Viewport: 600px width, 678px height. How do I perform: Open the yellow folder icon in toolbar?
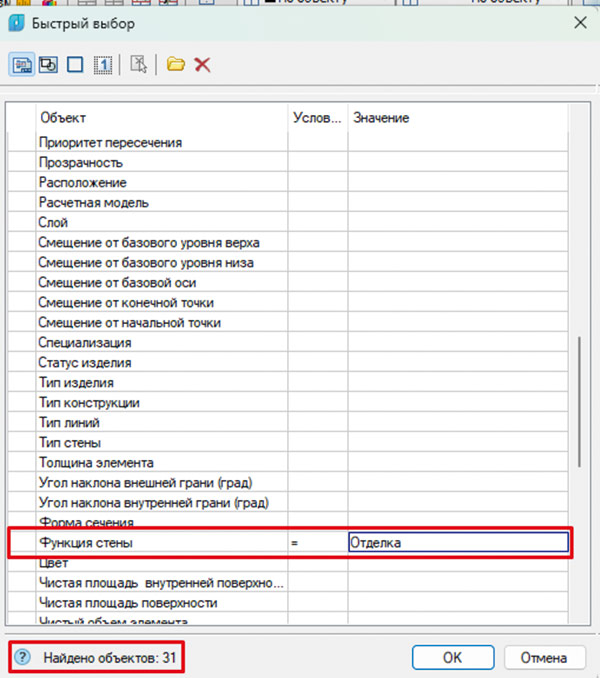pos(176,65)
